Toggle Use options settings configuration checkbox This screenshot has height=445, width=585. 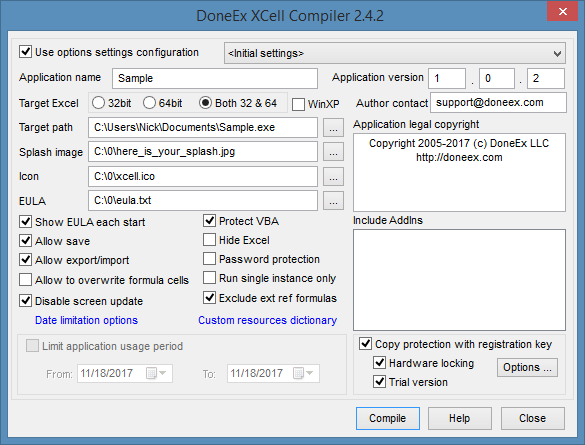click(25, 51)
